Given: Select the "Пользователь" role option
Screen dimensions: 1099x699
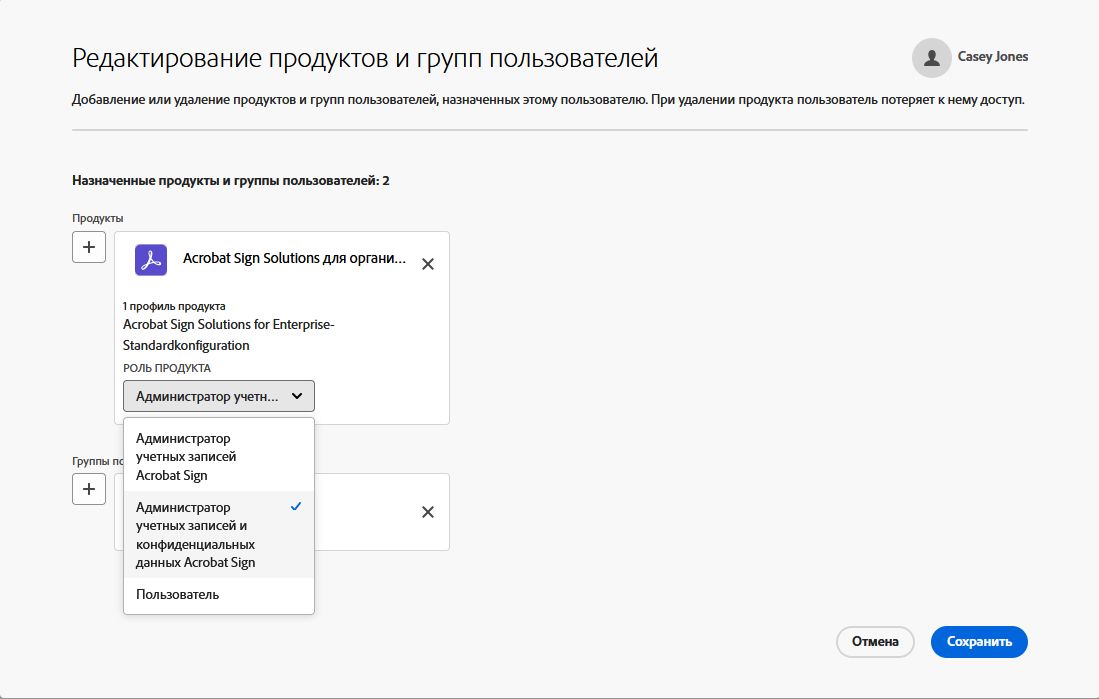Looking at the screenshot, I should 178,595.
